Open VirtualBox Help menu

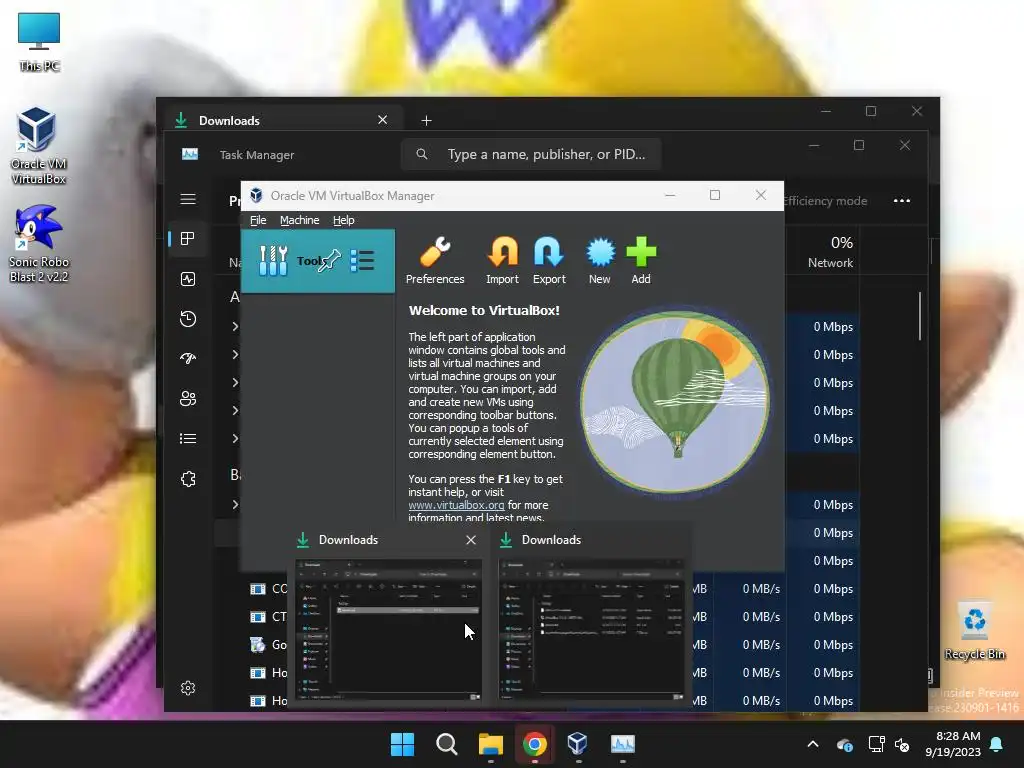344,220
